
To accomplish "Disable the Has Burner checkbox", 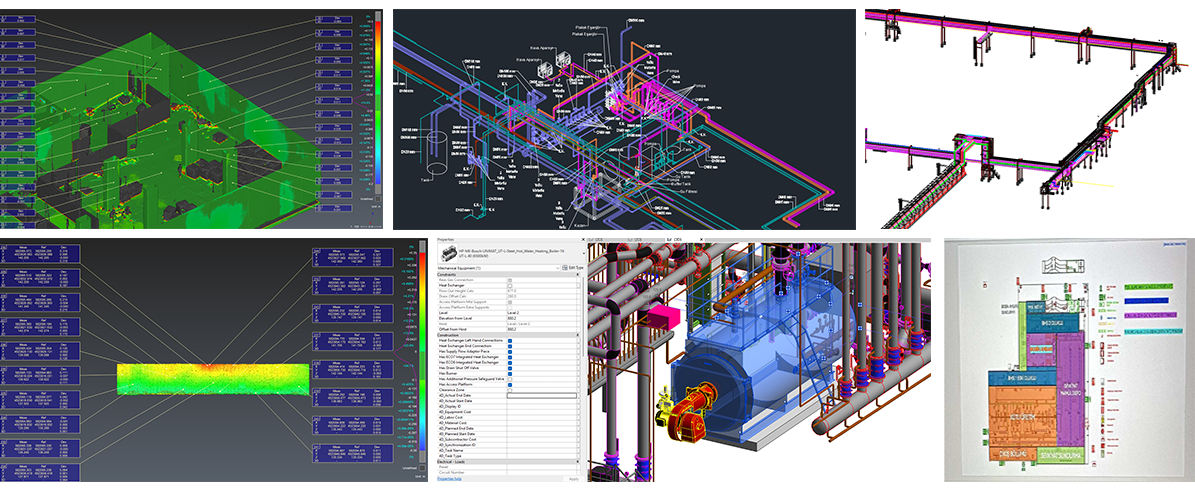I will [x=510, y=374].
